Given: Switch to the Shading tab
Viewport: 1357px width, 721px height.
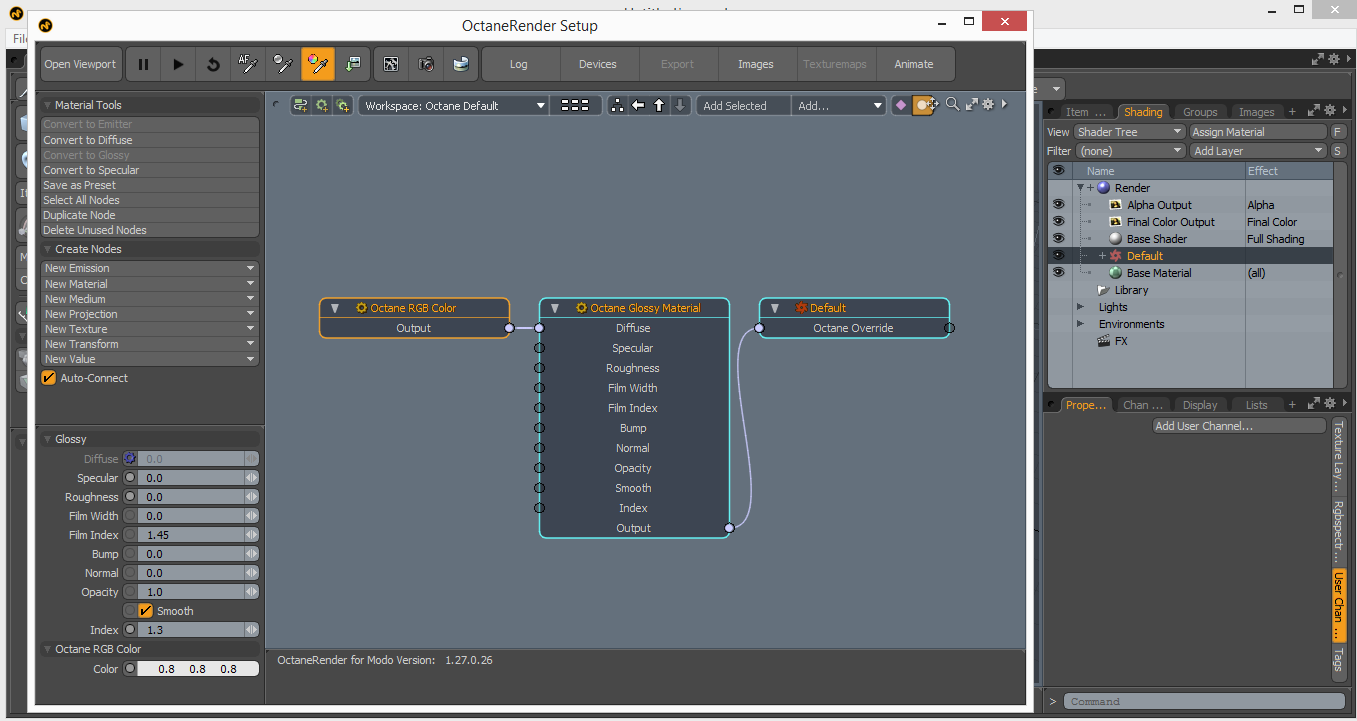Looking at the screenshot, I should point(1143,112).
